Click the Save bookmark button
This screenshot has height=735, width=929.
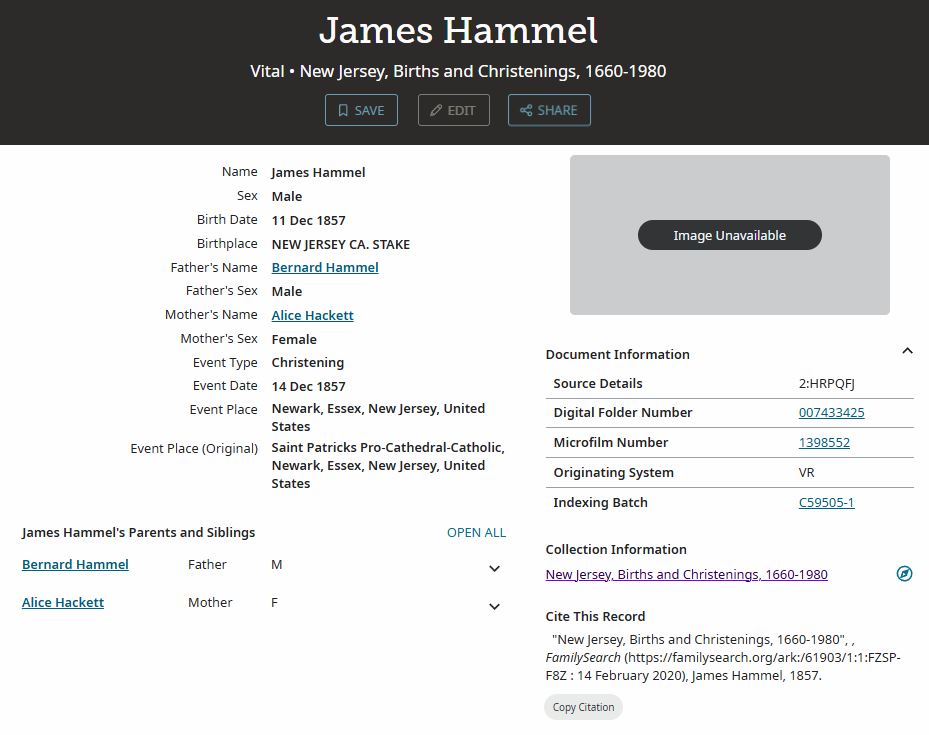(x=361, y=110)
